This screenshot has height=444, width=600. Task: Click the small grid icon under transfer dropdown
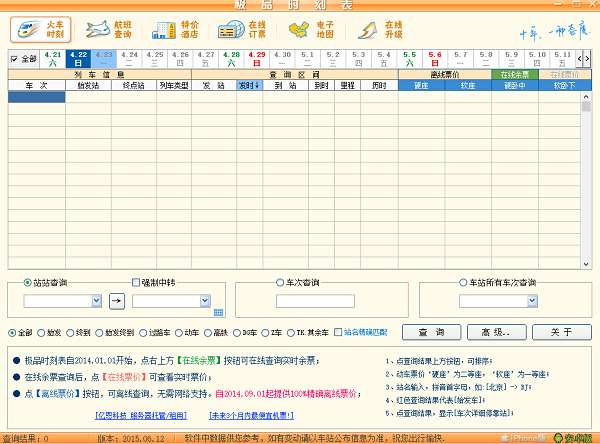point(205,312)
